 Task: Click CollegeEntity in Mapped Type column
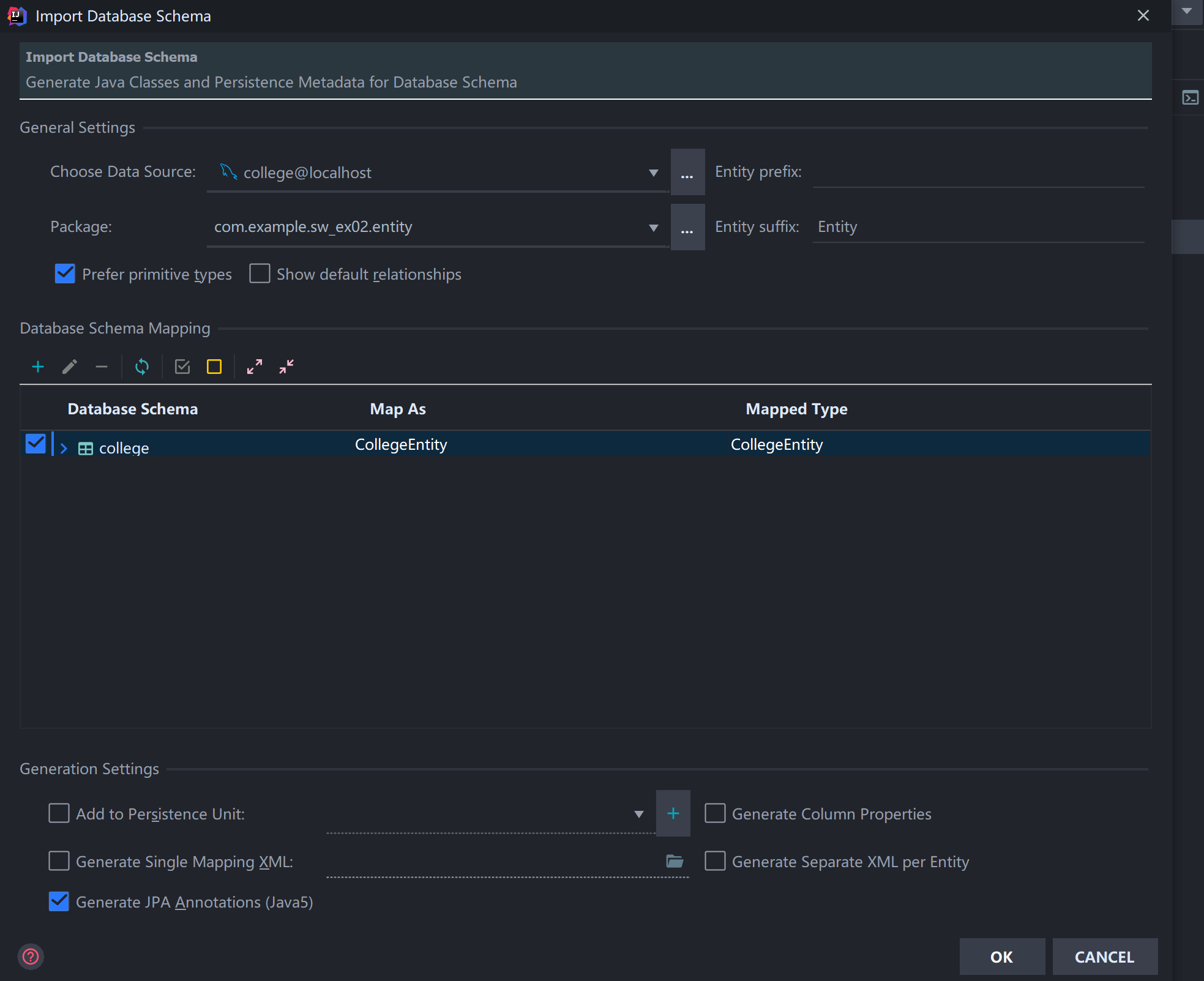tap(777, 444)
